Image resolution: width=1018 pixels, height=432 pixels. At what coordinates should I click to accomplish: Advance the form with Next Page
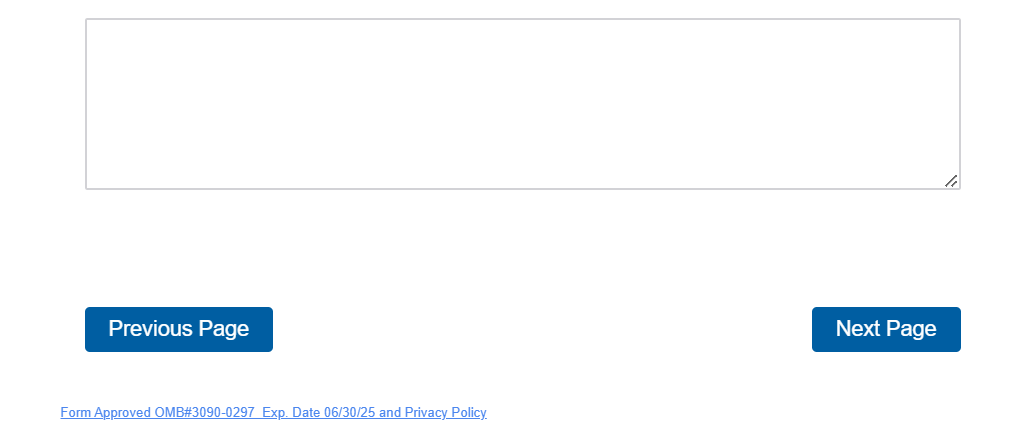[x=885, y=329]
